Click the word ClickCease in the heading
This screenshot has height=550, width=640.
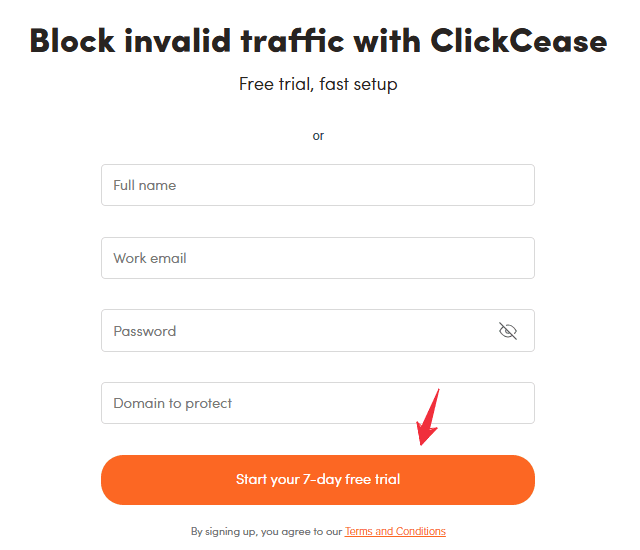519,41
